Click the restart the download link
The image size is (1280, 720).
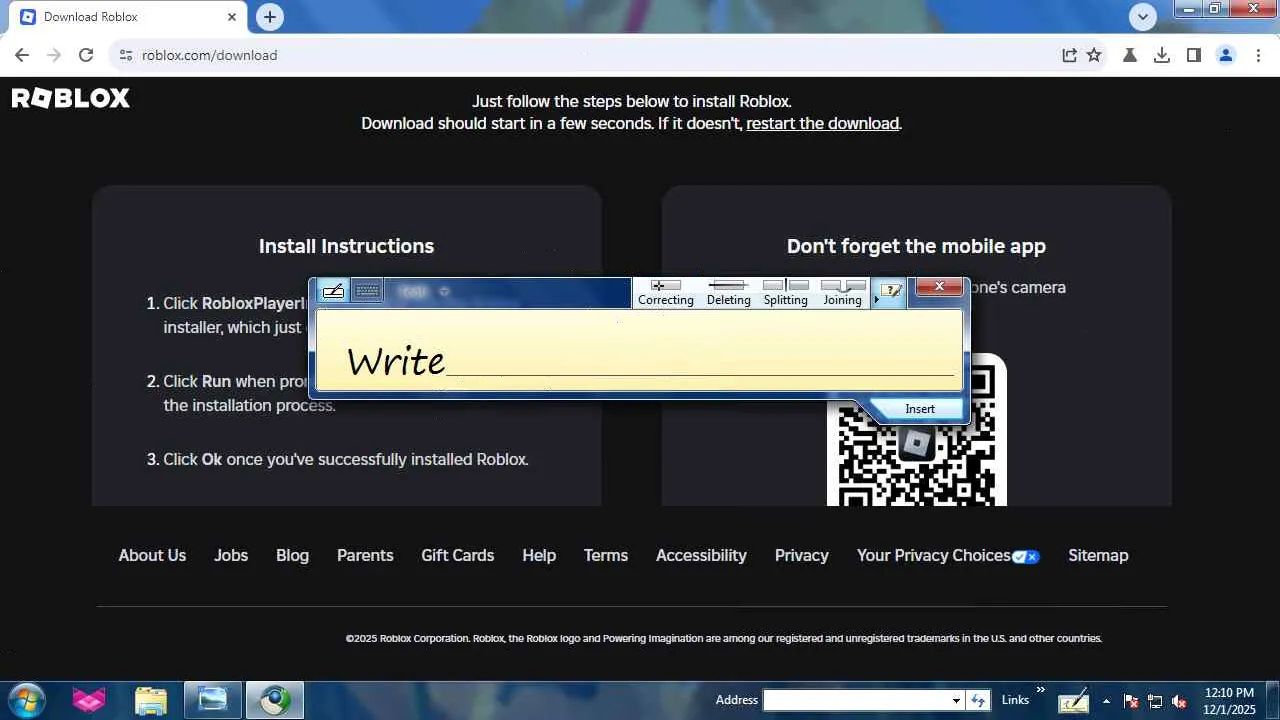point(822,124)
